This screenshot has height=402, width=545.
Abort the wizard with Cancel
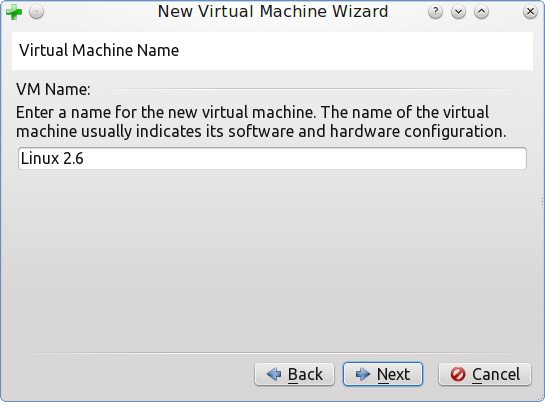485,374
